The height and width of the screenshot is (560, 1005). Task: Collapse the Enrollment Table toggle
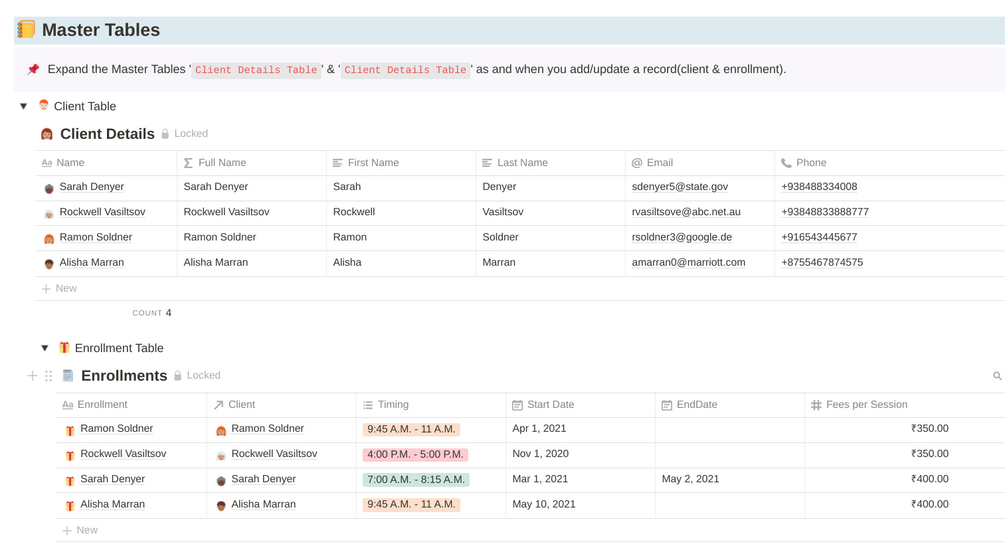point(45,348)
